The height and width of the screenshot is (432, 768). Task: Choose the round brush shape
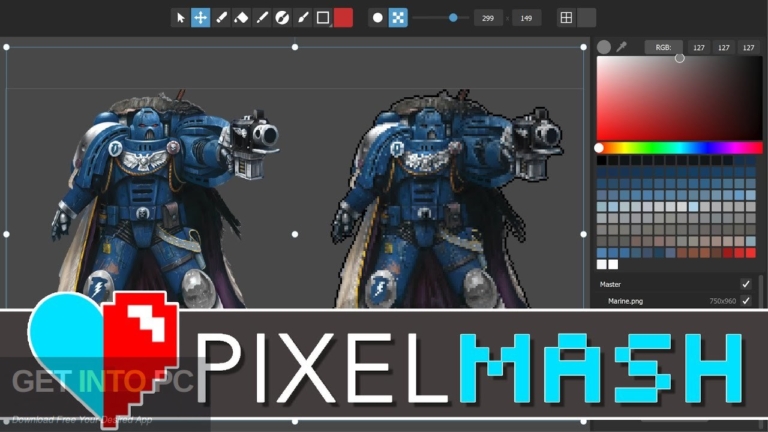coord(378,18)
